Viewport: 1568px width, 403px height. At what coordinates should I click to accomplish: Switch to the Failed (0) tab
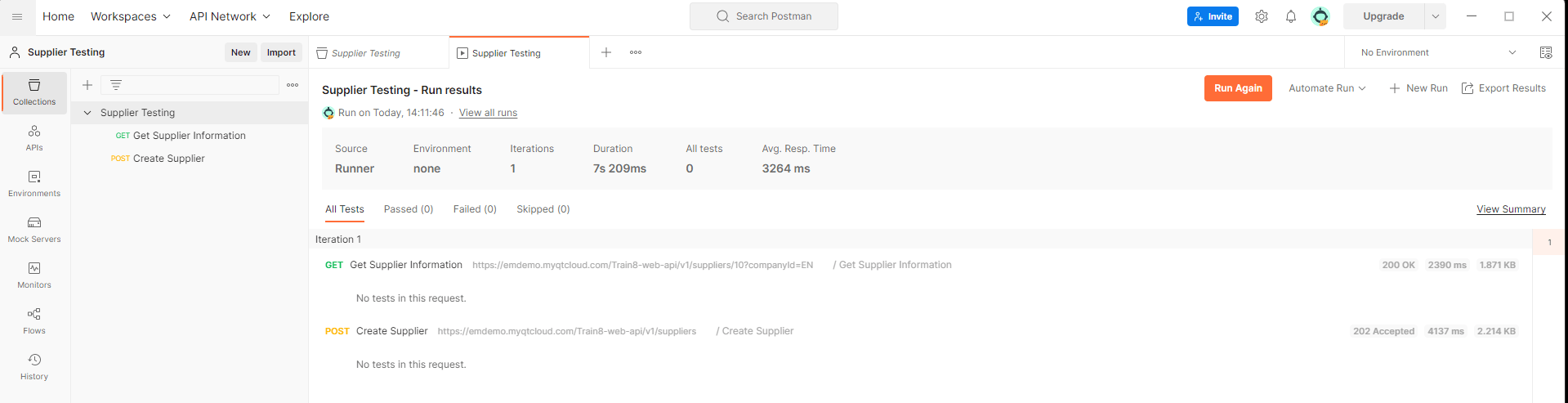tap(475, 209)
